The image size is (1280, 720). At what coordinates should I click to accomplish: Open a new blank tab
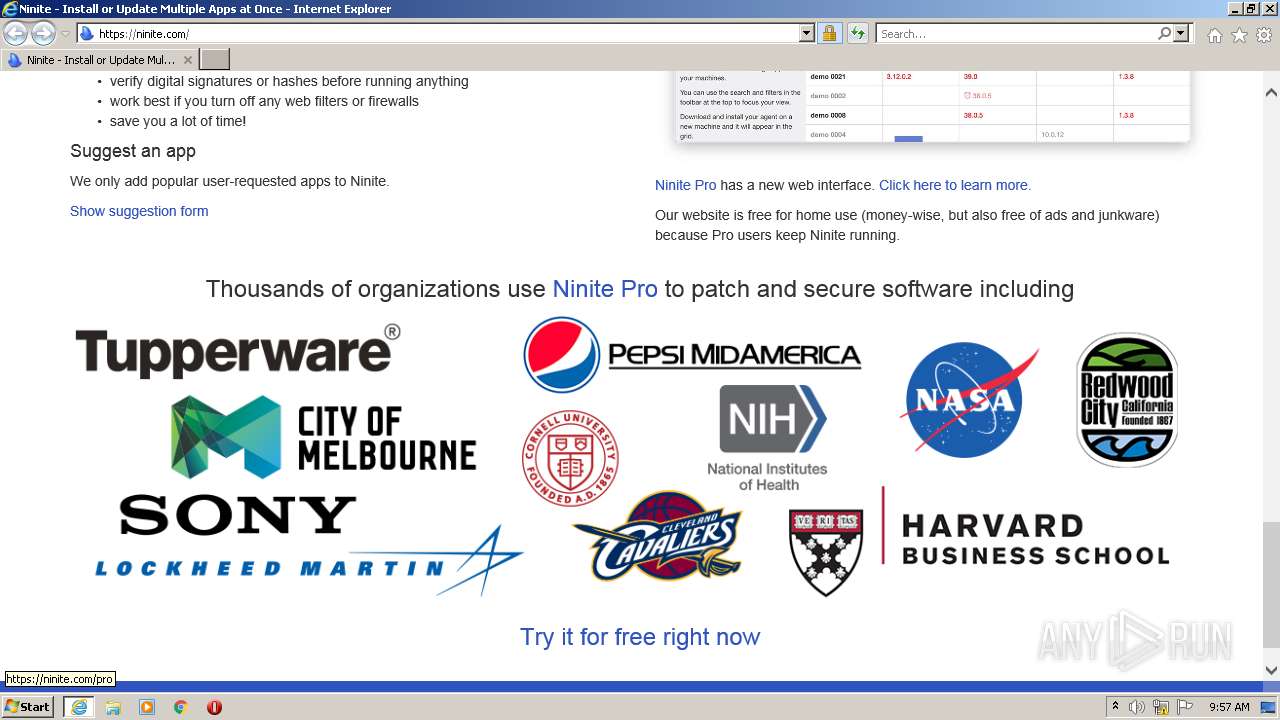point(215,60)
